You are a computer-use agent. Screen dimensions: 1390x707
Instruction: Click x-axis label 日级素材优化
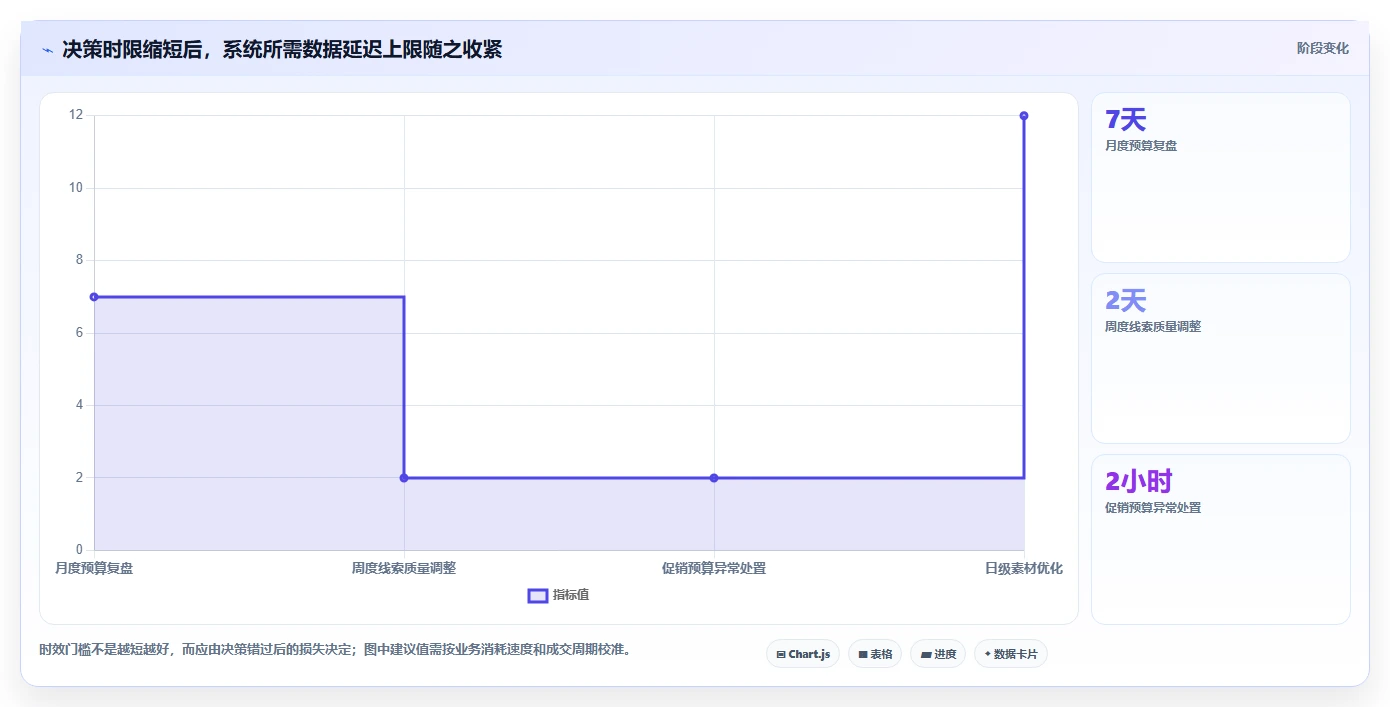point(1024,568)
